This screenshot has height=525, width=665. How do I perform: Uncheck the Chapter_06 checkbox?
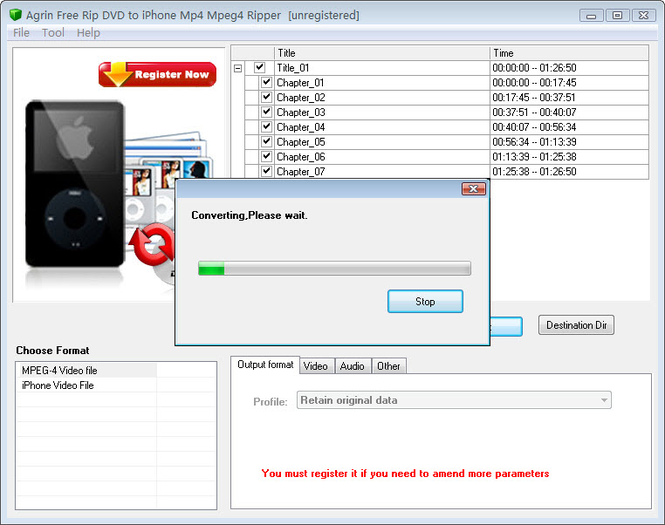pos(266,156)
